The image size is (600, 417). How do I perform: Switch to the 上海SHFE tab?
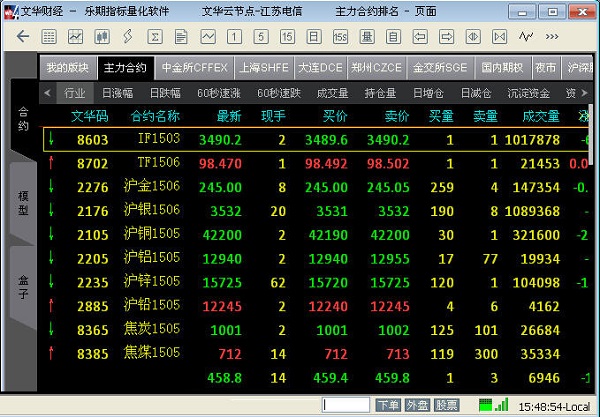pos(263,68)
